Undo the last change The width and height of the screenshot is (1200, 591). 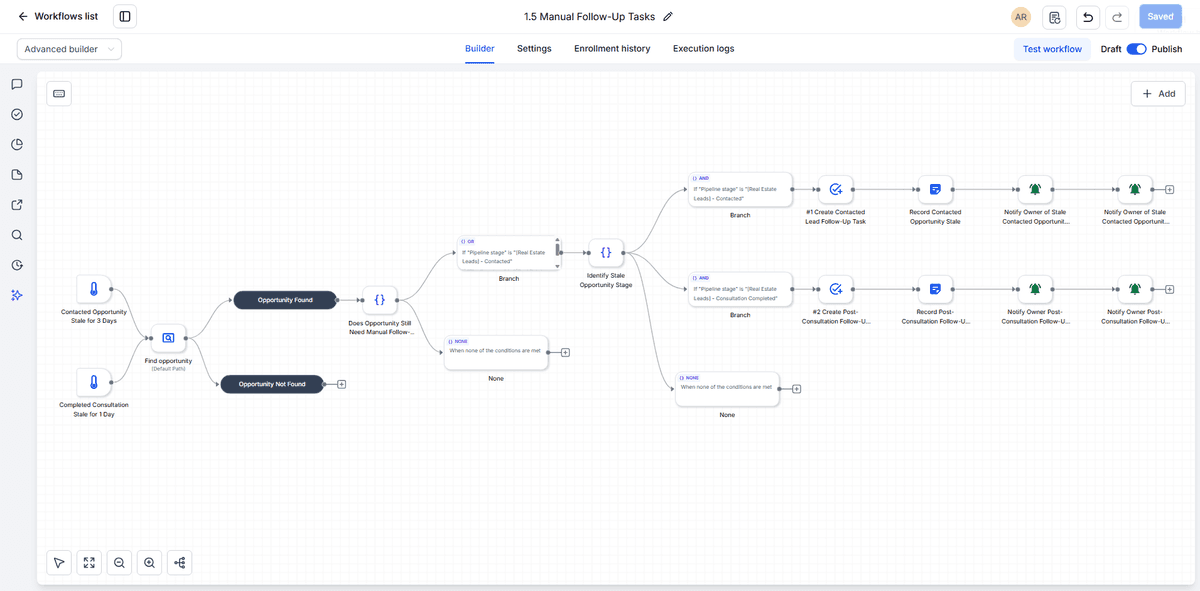[x=1087, y=16]
